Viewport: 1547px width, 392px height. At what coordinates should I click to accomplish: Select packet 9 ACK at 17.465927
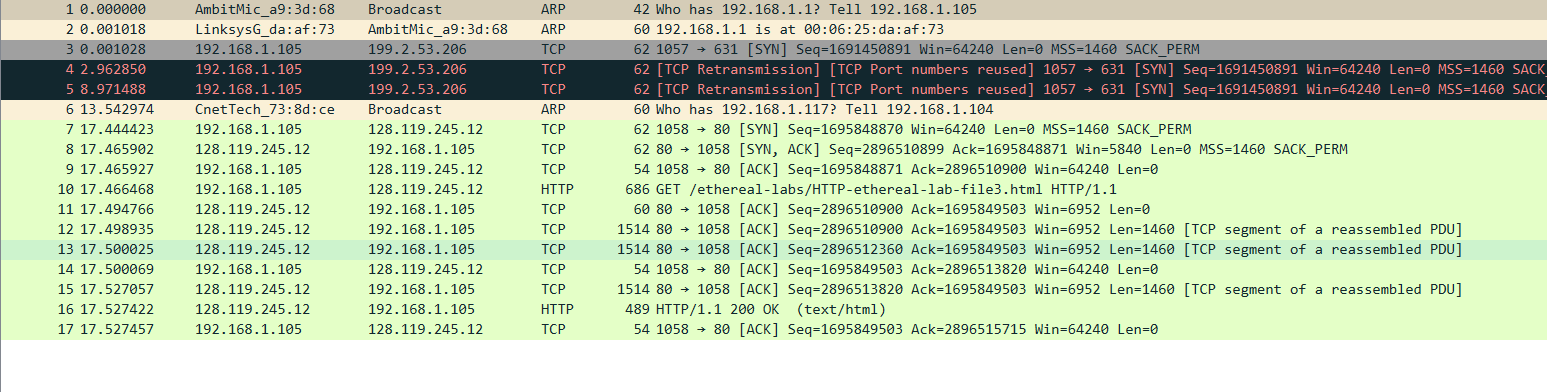(x=773, y=170)
